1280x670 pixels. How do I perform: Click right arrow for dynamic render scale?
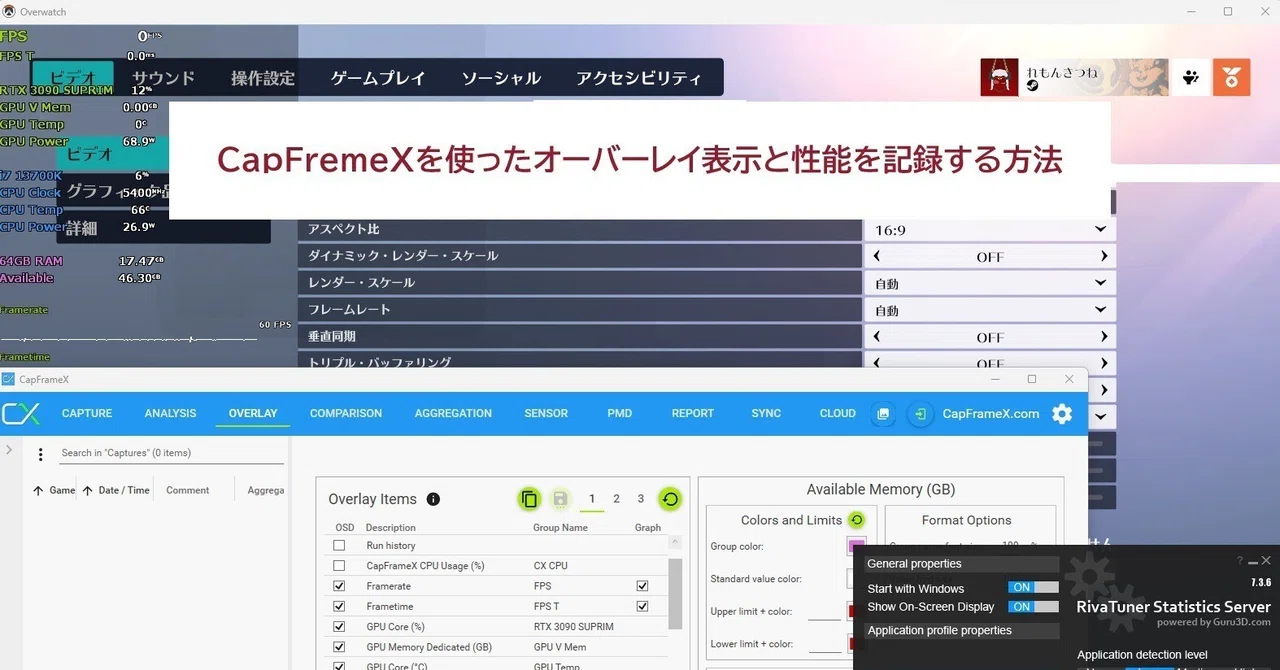point(1104,257)
